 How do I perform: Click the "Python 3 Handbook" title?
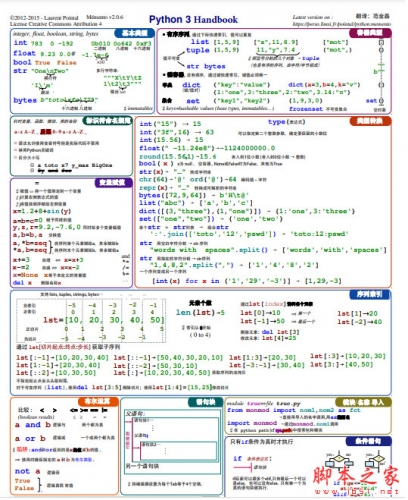point(193,19)
